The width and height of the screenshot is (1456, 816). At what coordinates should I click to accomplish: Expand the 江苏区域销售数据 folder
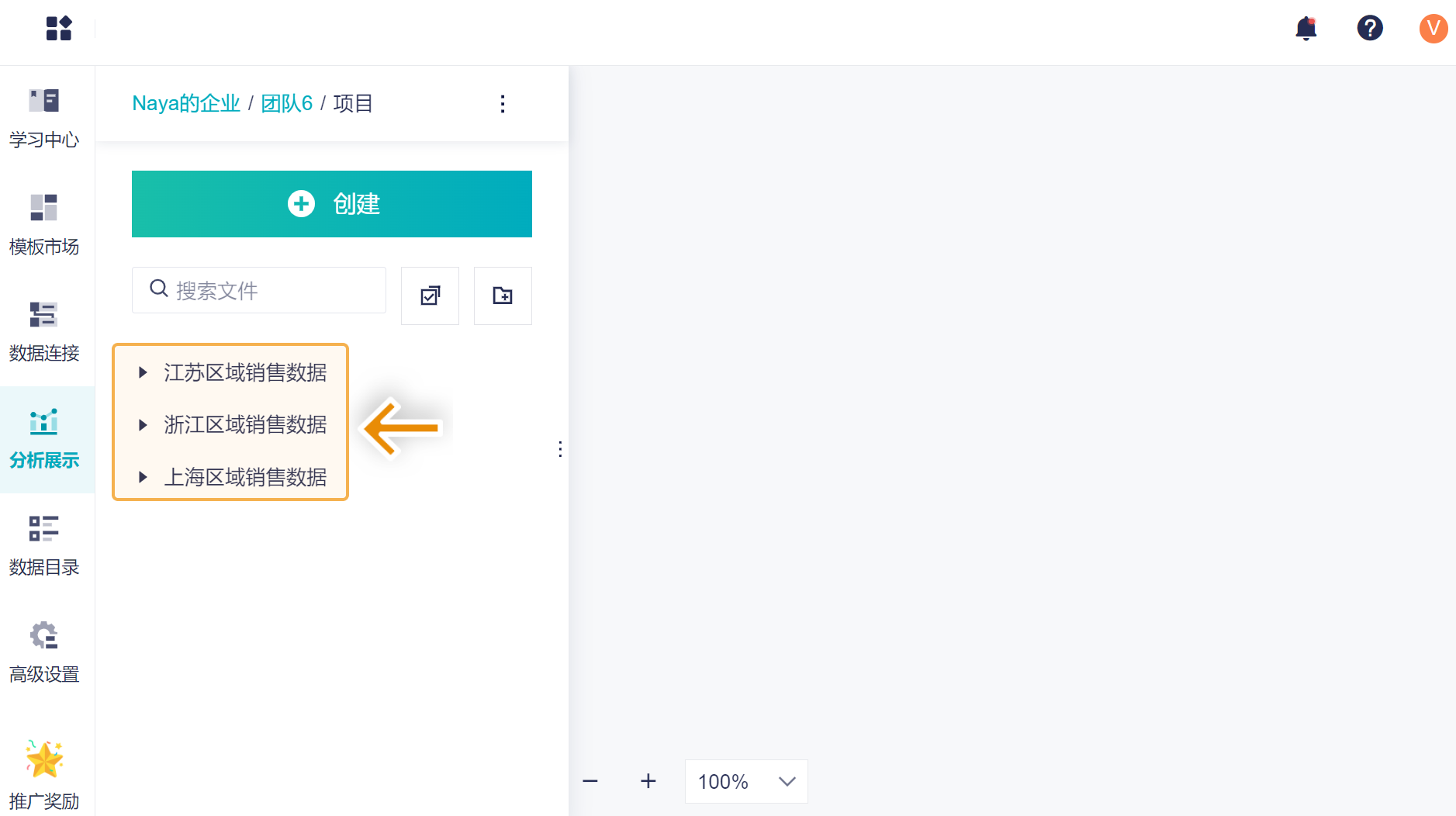(143, 372)
